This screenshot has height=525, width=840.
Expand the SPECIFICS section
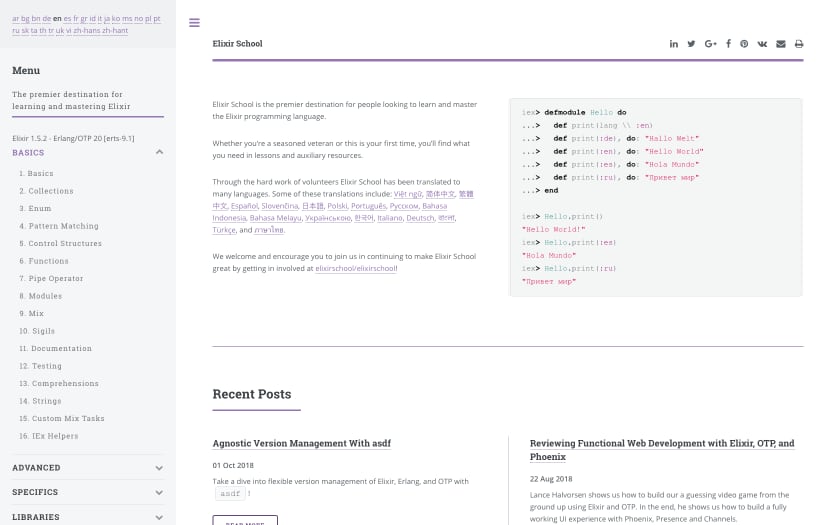[159, 492]
